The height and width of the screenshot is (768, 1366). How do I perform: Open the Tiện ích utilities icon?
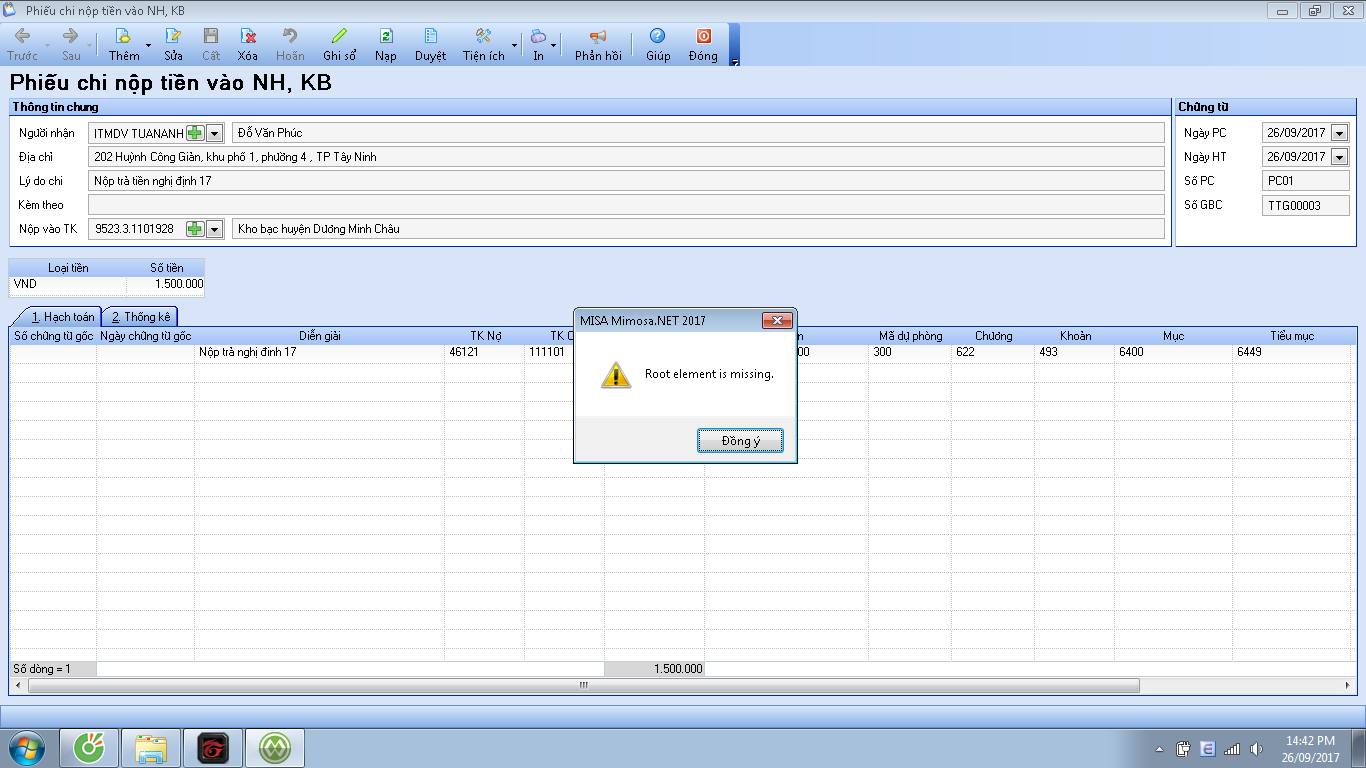(x=483, y=36)
